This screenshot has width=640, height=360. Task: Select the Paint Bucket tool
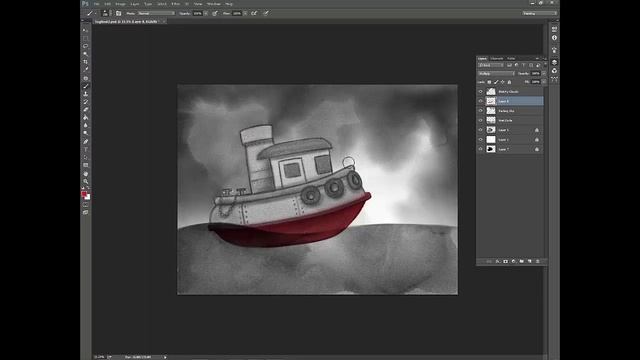(85, 118)
